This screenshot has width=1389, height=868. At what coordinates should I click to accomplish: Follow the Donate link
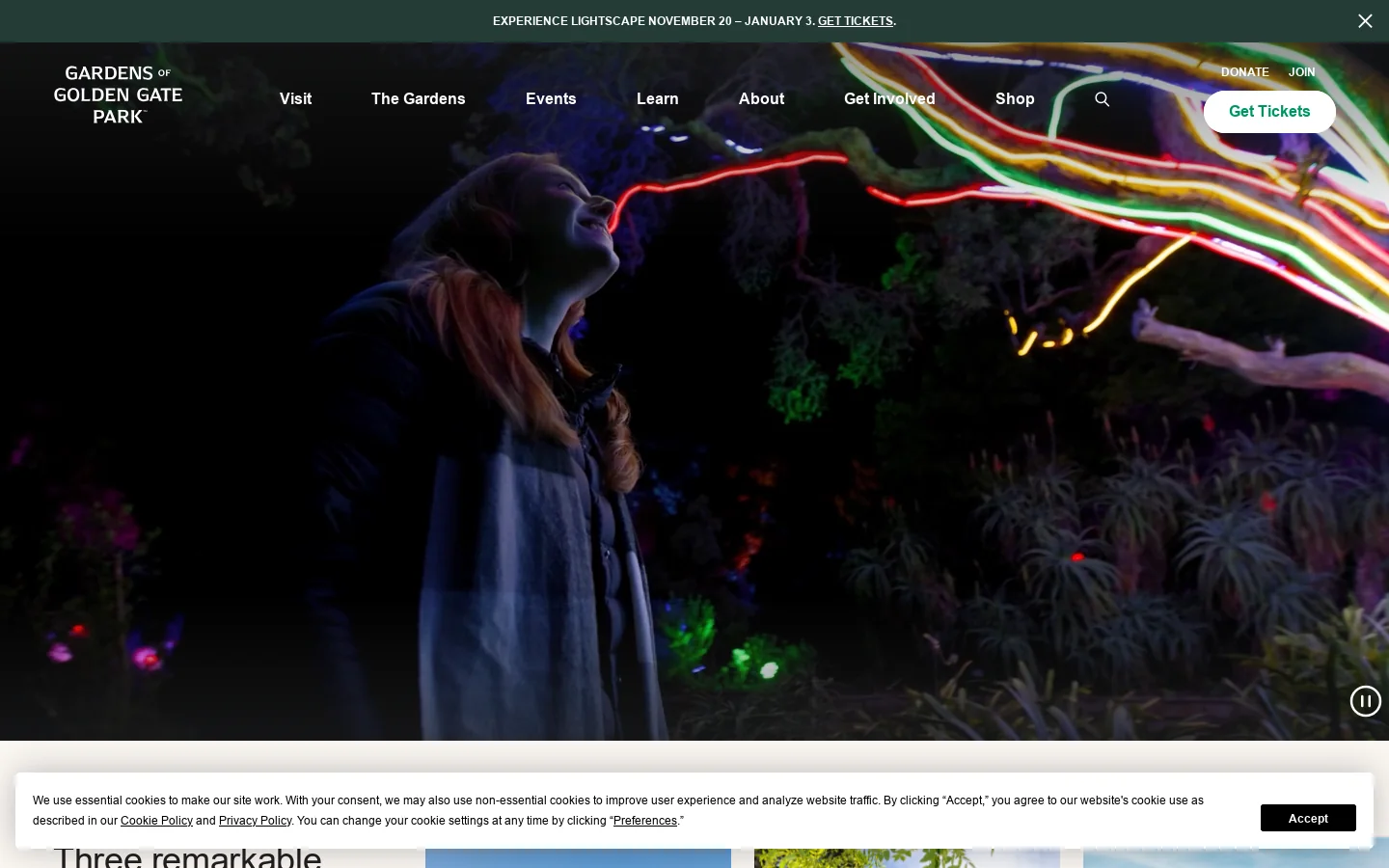1244,72
